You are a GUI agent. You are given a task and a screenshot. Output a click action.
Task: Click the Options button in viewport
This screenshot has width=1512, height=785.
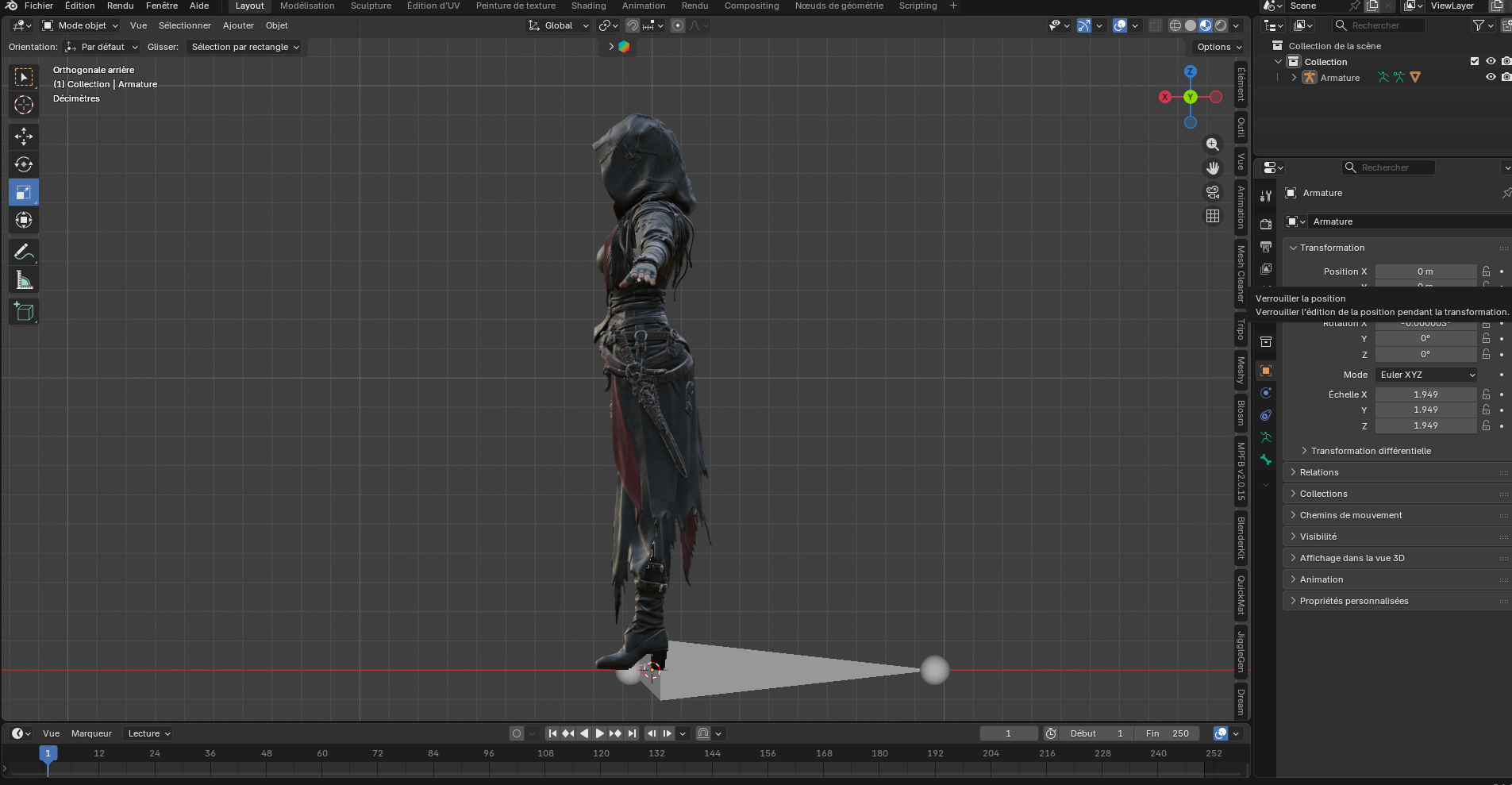(x=1219, y=47)
